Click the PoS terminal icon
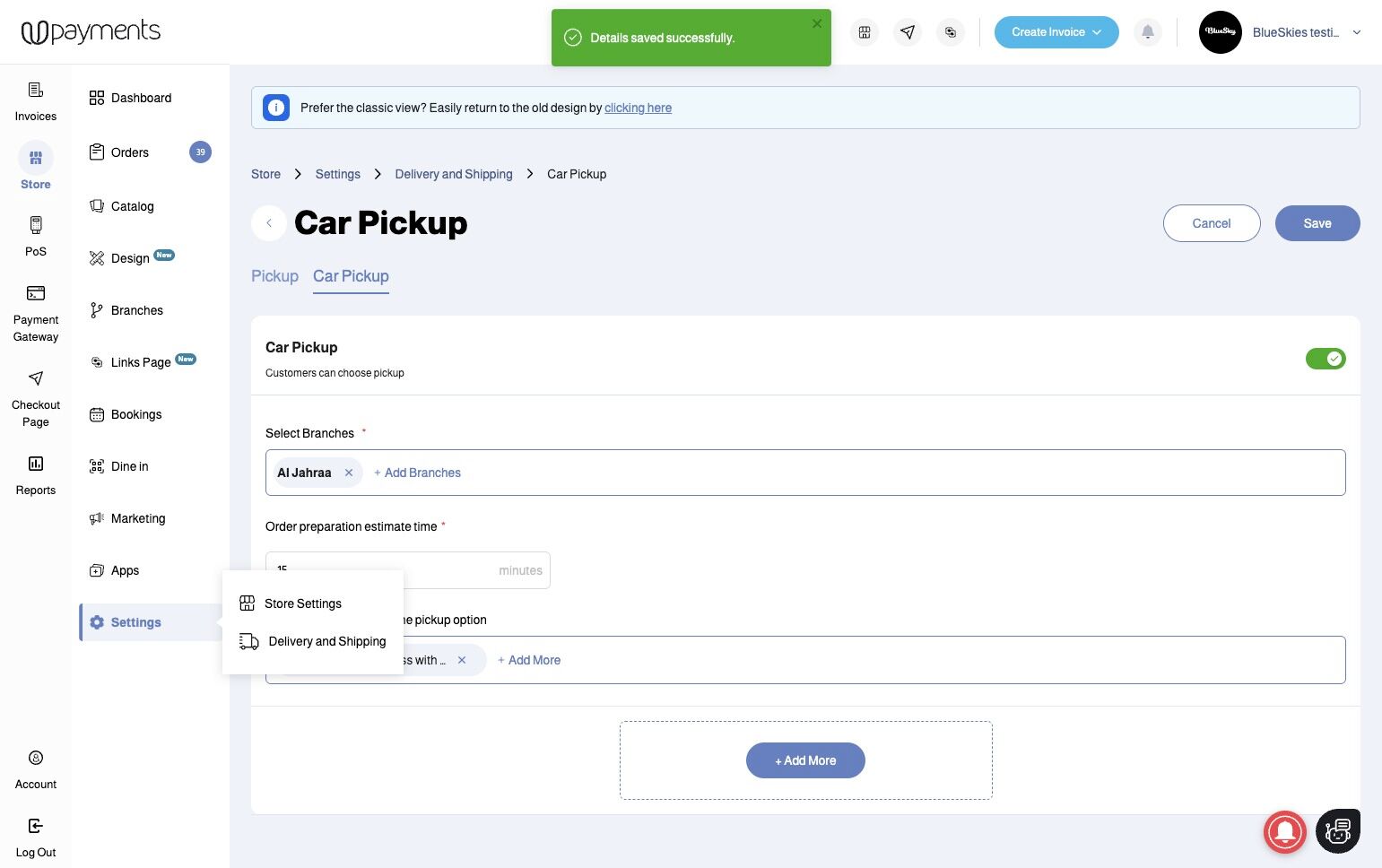Screen dimensions: 1382x868 pyautogui.click(x=36, y=224)
